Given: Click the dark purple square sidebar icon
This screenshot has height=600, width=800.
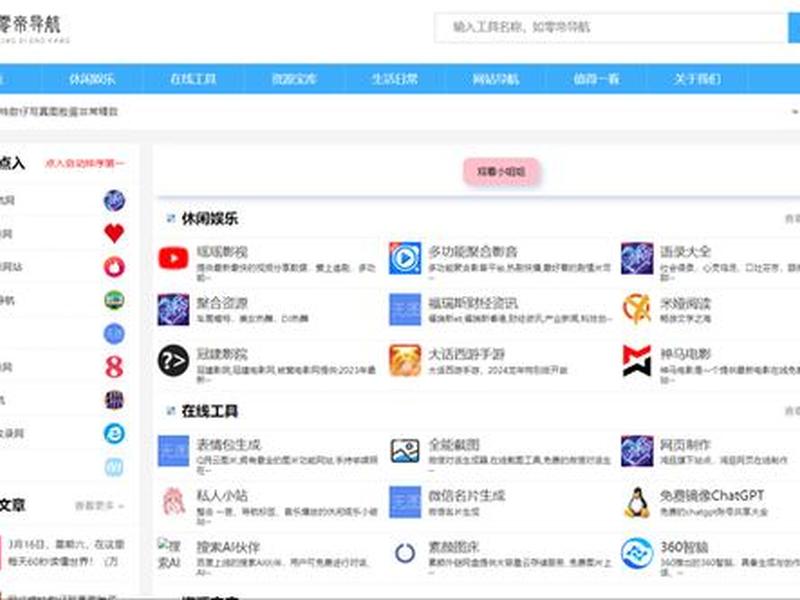Looking at the screenshot, I should 114,400.
